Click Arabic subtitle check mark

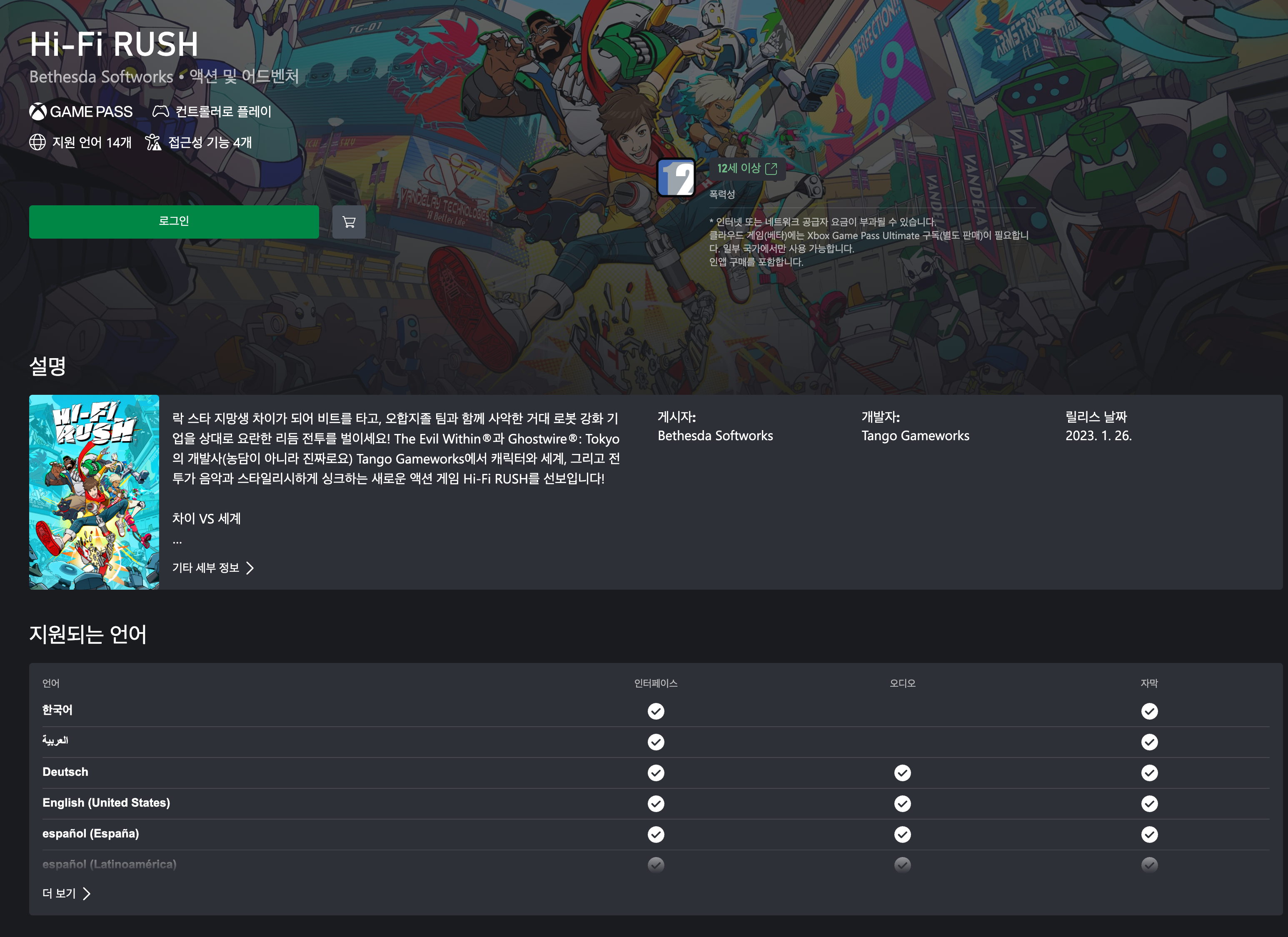coord(1149,742)
